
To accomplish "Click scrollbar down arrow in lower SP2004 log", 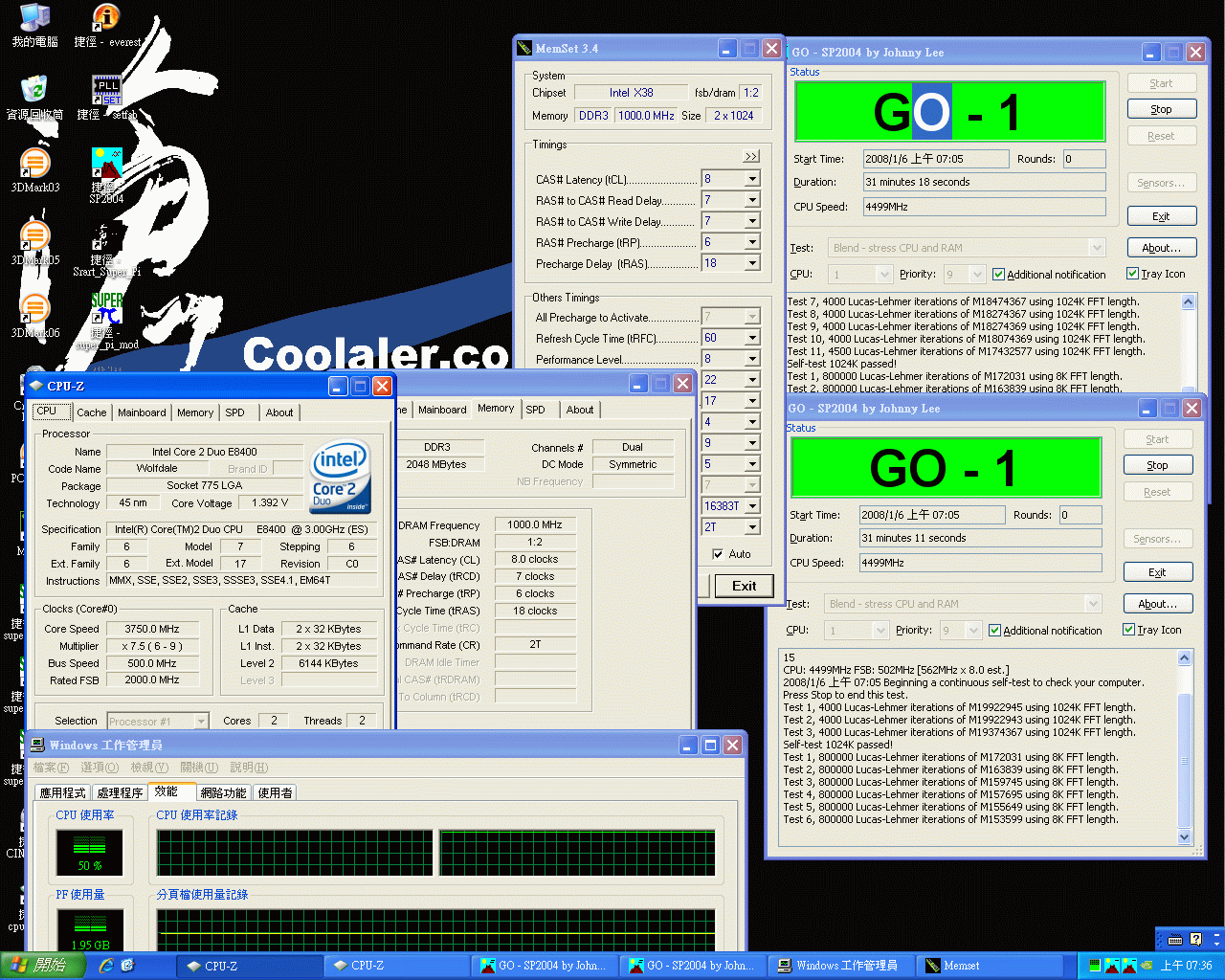I will tap(1185, 837).
